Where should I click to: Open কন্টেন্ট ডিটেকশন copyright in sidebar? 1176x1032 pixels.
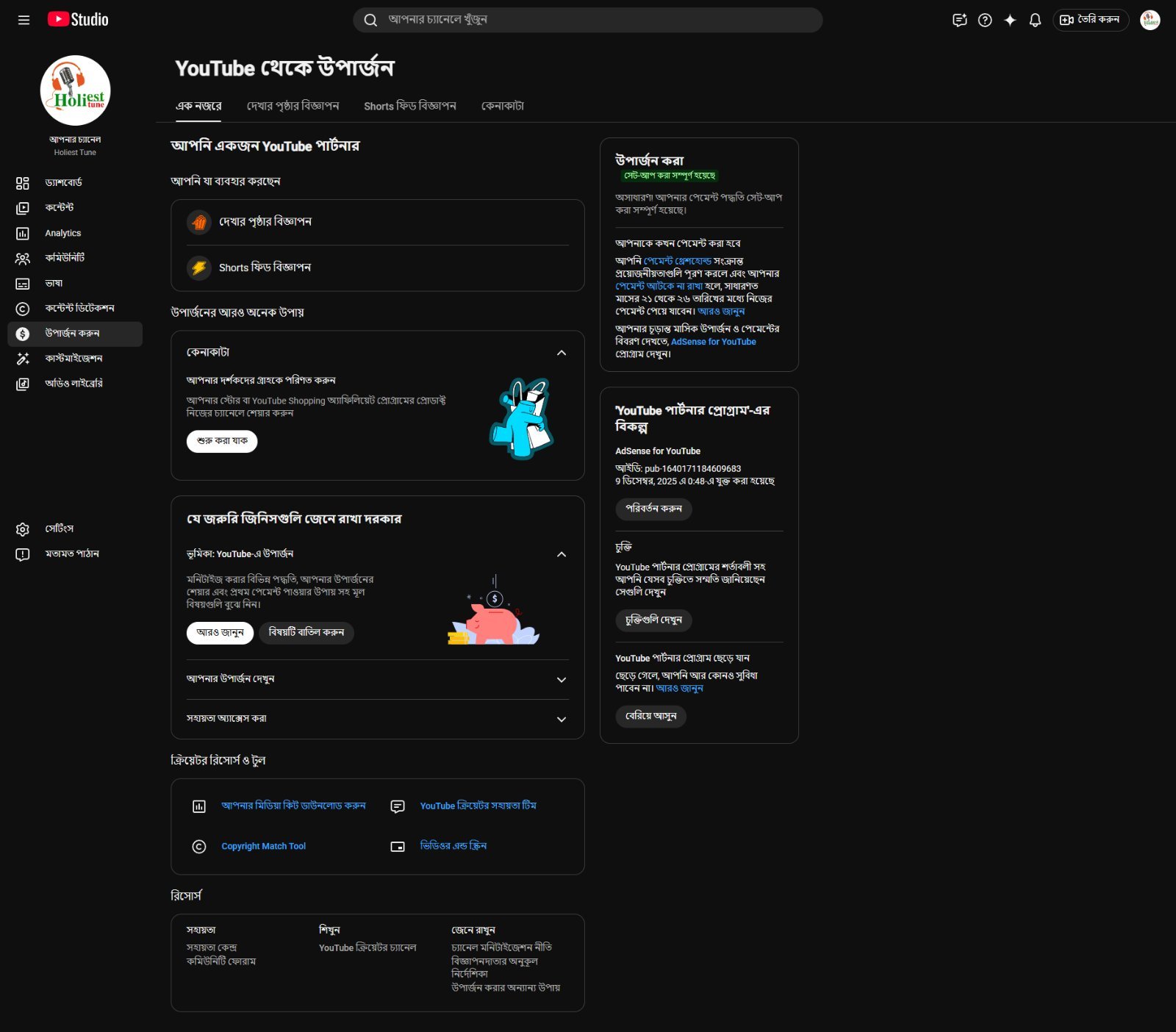[75, 309]
